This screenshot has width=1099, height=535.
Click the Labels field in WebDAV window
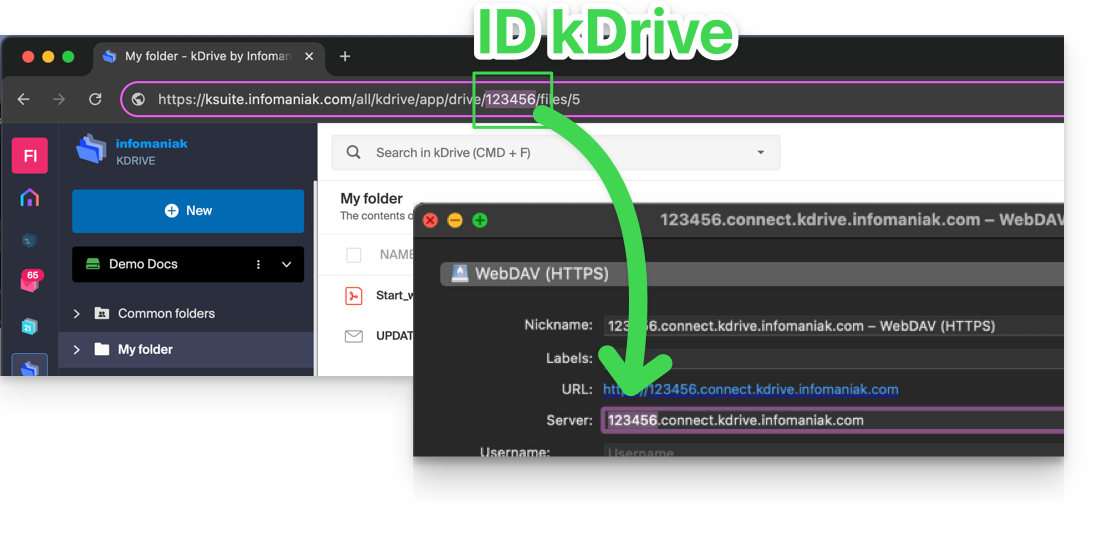click(x=833, y=359)
